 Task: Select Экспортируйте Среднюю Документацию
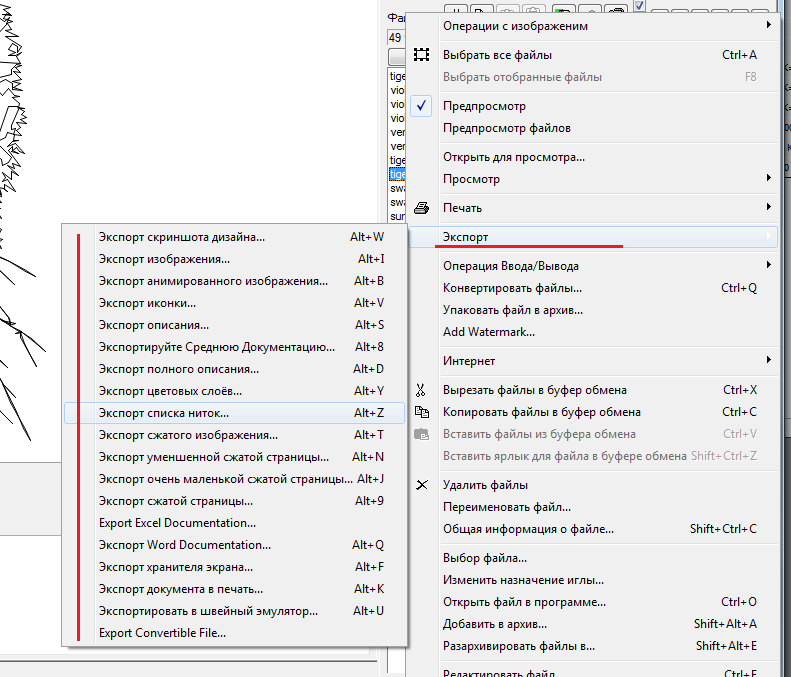pos(235,347)
